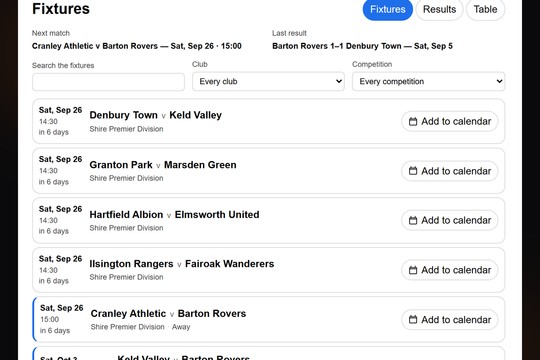Click Barton Rovers in the 15:00 fixture card
The width and height of the screenshot is (540, 360).
pyautogui.click(x=212, y=313)
